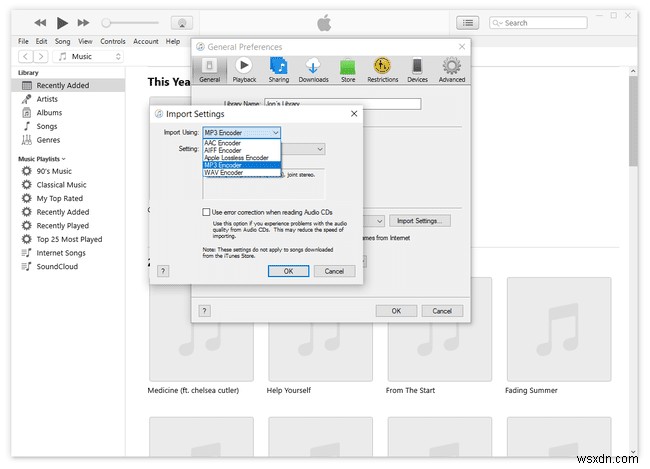650x469 pixels.
Task: Open the Fading Summer album thumbnail
Action: point(559,330)
